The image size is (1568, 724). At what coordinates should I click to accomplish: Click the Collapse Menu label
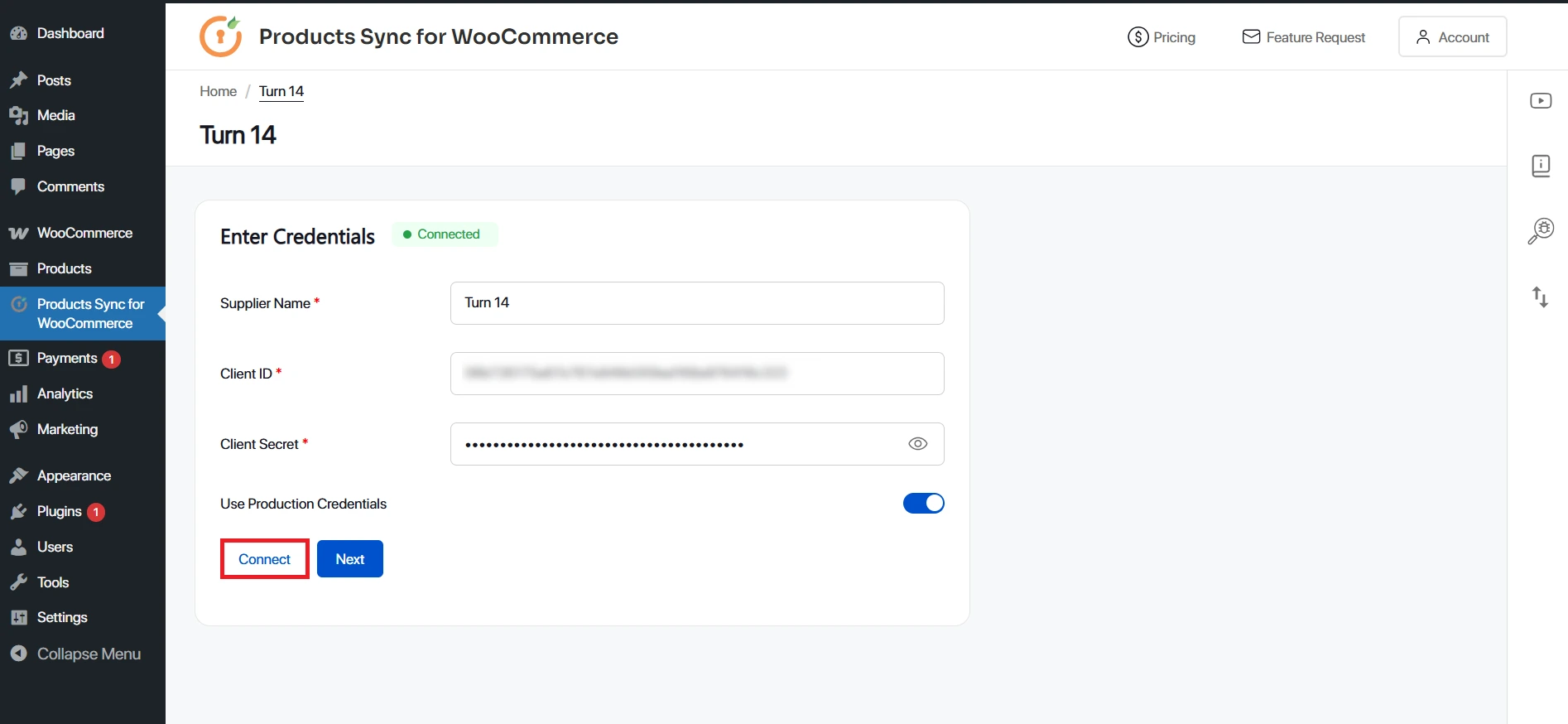click(x=89, y=654)
